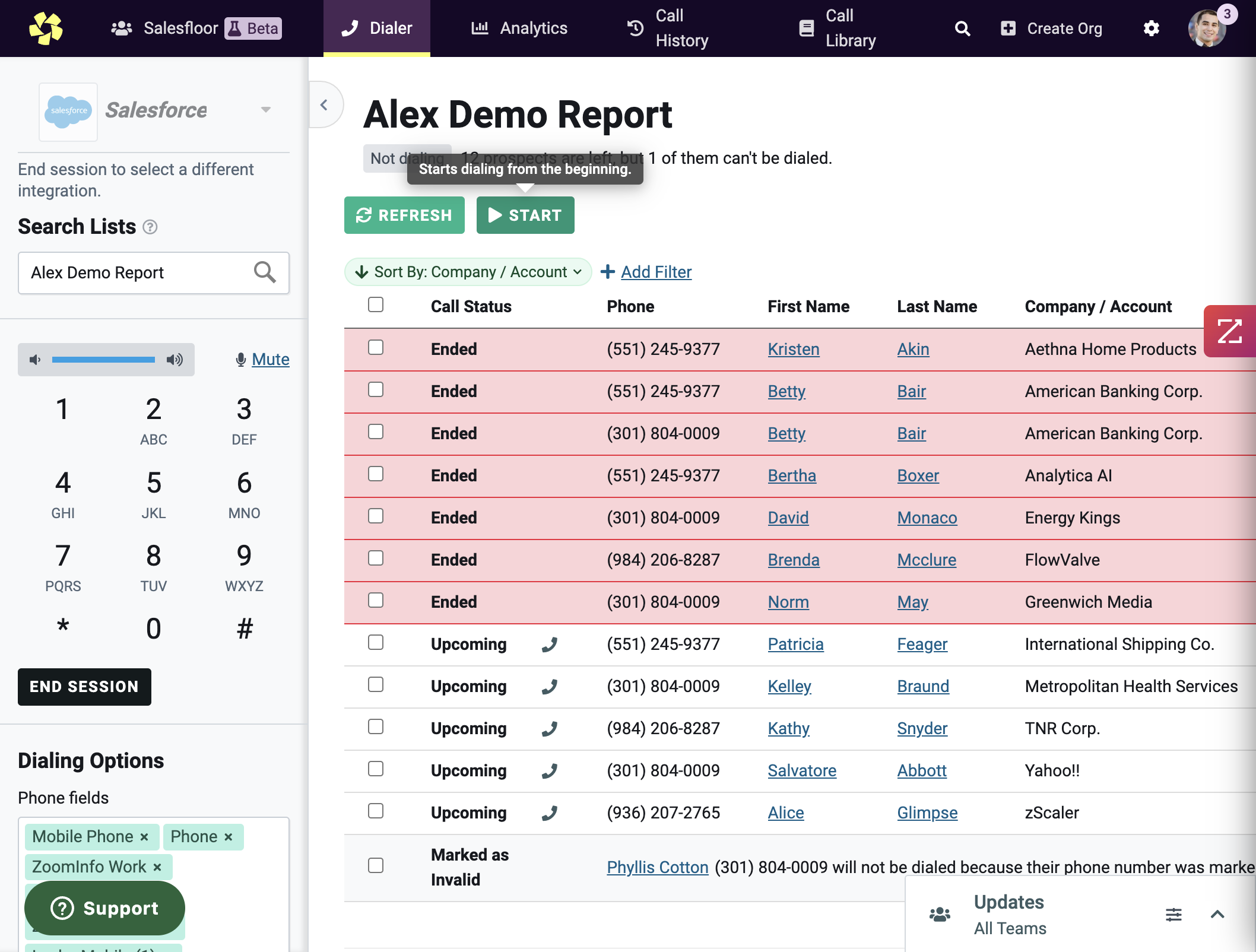The height and width of the screenshot is (952, 1256).
Task: Open settings gear icon
Action: click(x=1151, y=28)
